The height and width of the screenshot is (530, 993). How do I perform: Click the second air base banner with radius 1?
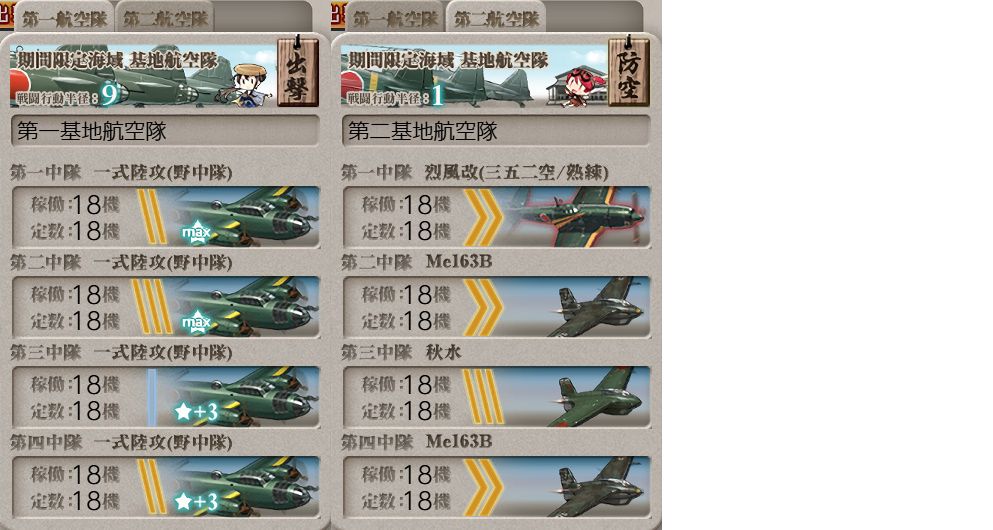coord(474,76)
